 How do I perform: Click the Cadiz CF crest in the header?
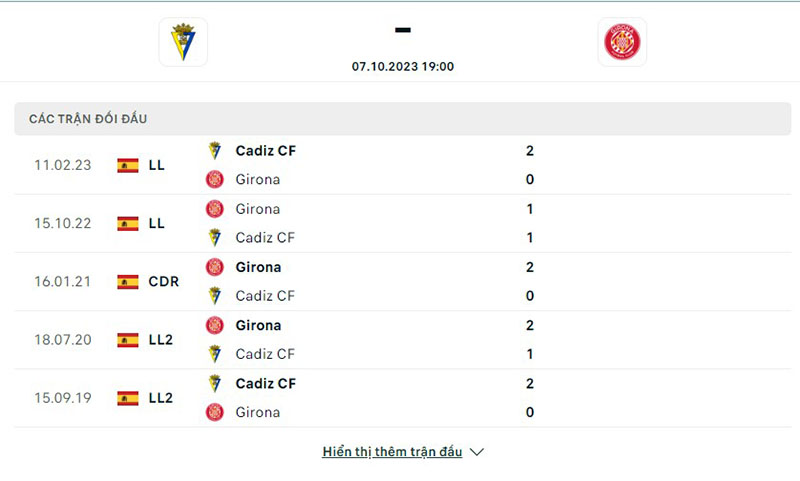click(x=183, y=42)
